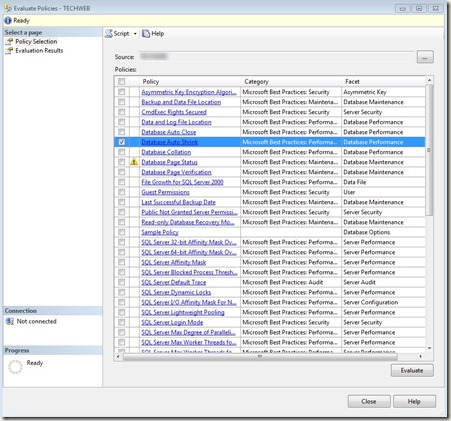Check the Asymmetric Key Encryption Algorithm policy
This screenshot has height=421, width=451.
point(122,92)
